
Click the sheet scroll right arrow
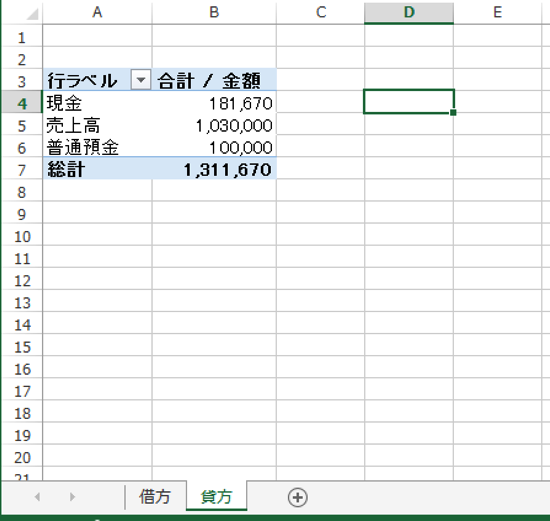tap(72, 497)
